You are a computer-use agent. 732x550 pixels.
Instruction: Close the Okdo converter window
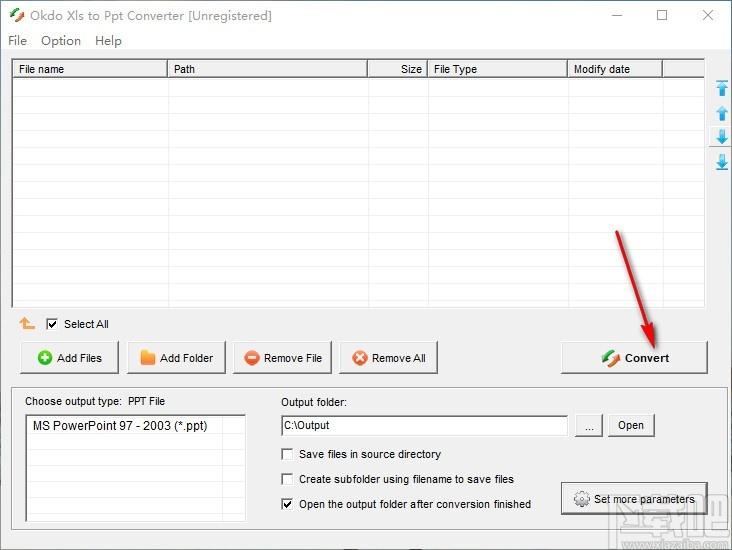[x=708, y=15]
